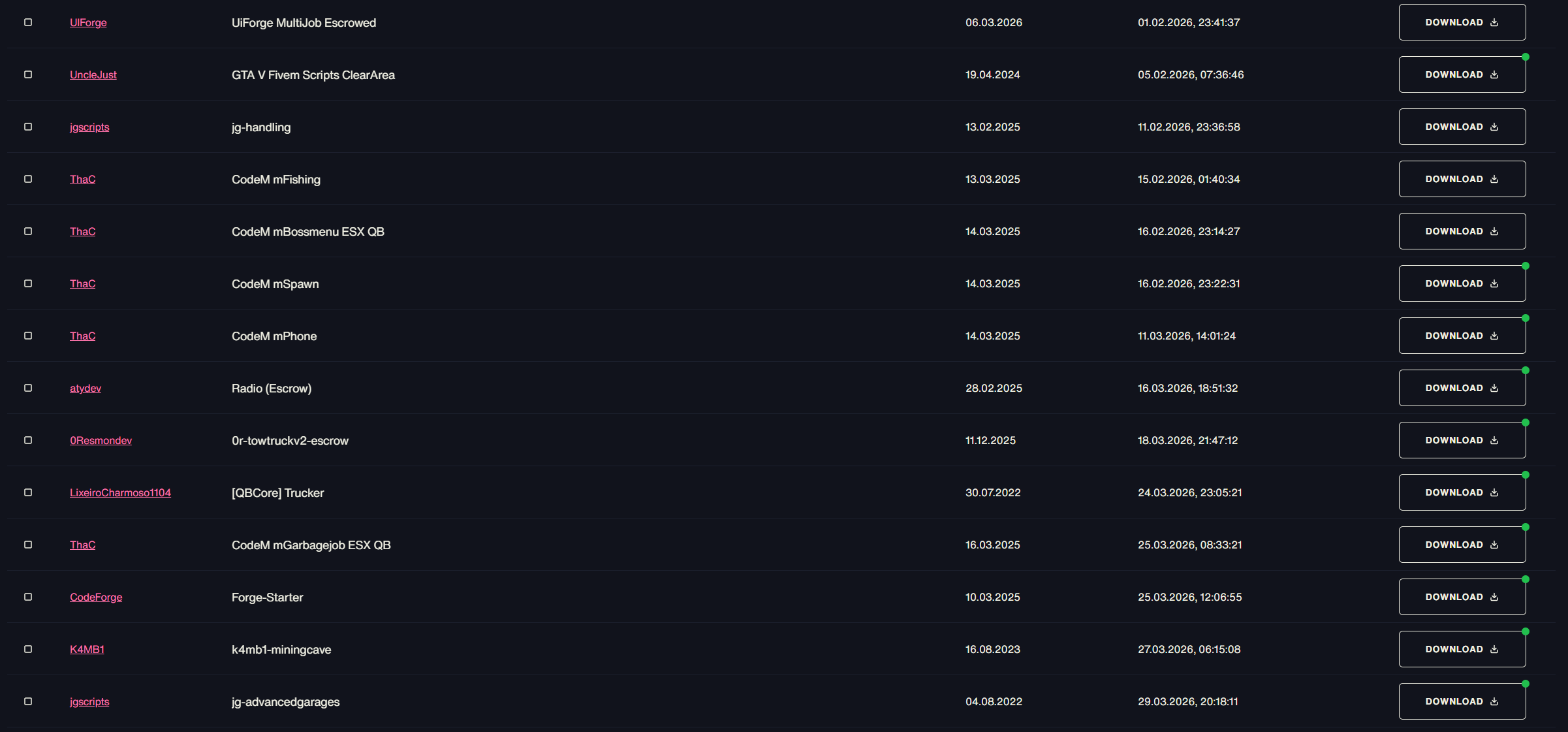Click download icon for jg-advancedgarages
The width and height of the screenshot is (1568, 732).
1494,701
